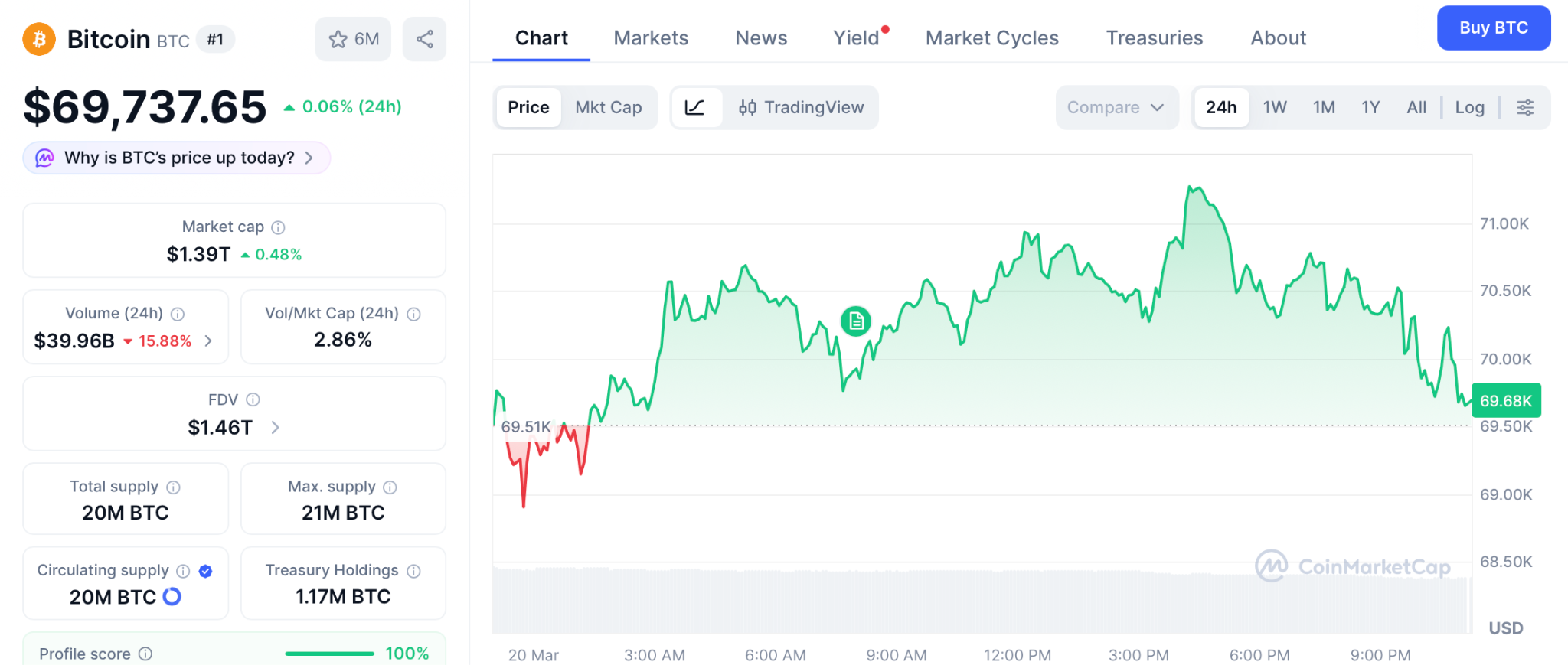Click the news document marker on chart
1568x665 pixels.
855,321
